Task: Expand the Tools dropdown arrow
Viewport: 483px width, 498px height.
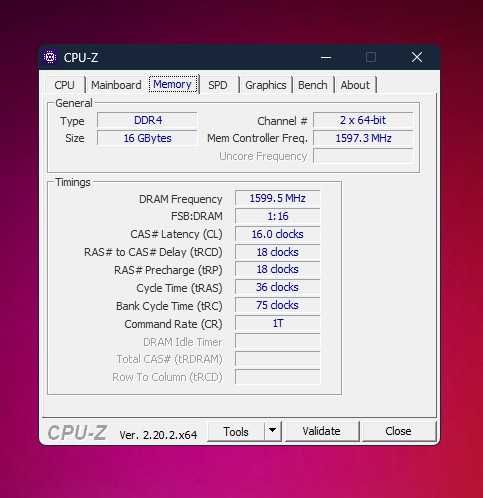Action: 272,431
